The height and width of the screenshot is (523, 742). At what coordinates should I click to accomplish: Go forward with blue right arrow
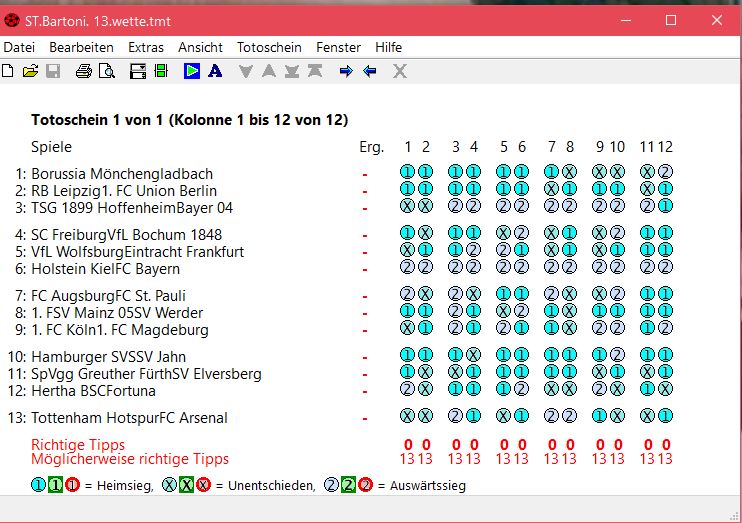[346, 71]
